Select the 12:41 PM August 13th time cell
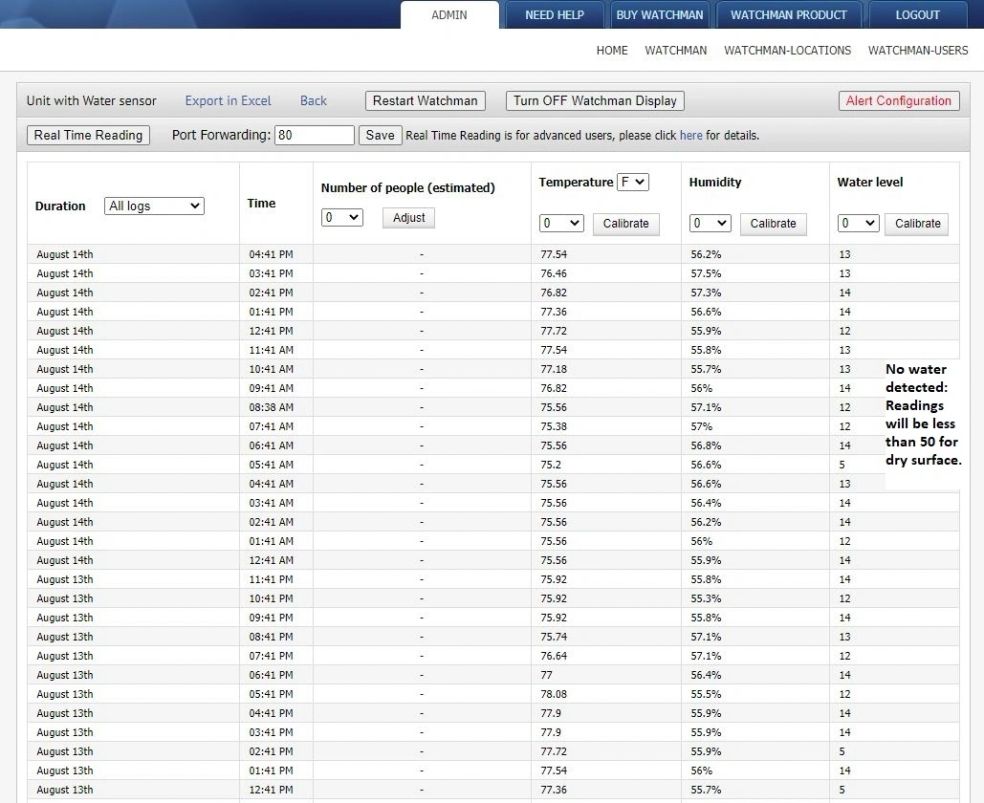The height and width of the screenshot is (803, 984). (271, 790)
